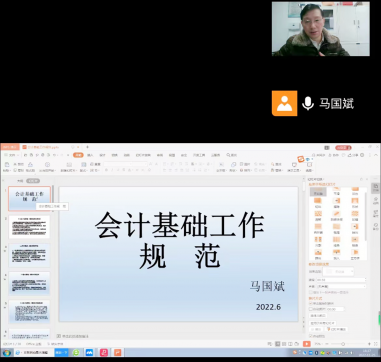Image resolution: width=381 pixels, height=362 pixels.
Task: Apply the 擦除 transition effect
Action: tap(337, 203)
